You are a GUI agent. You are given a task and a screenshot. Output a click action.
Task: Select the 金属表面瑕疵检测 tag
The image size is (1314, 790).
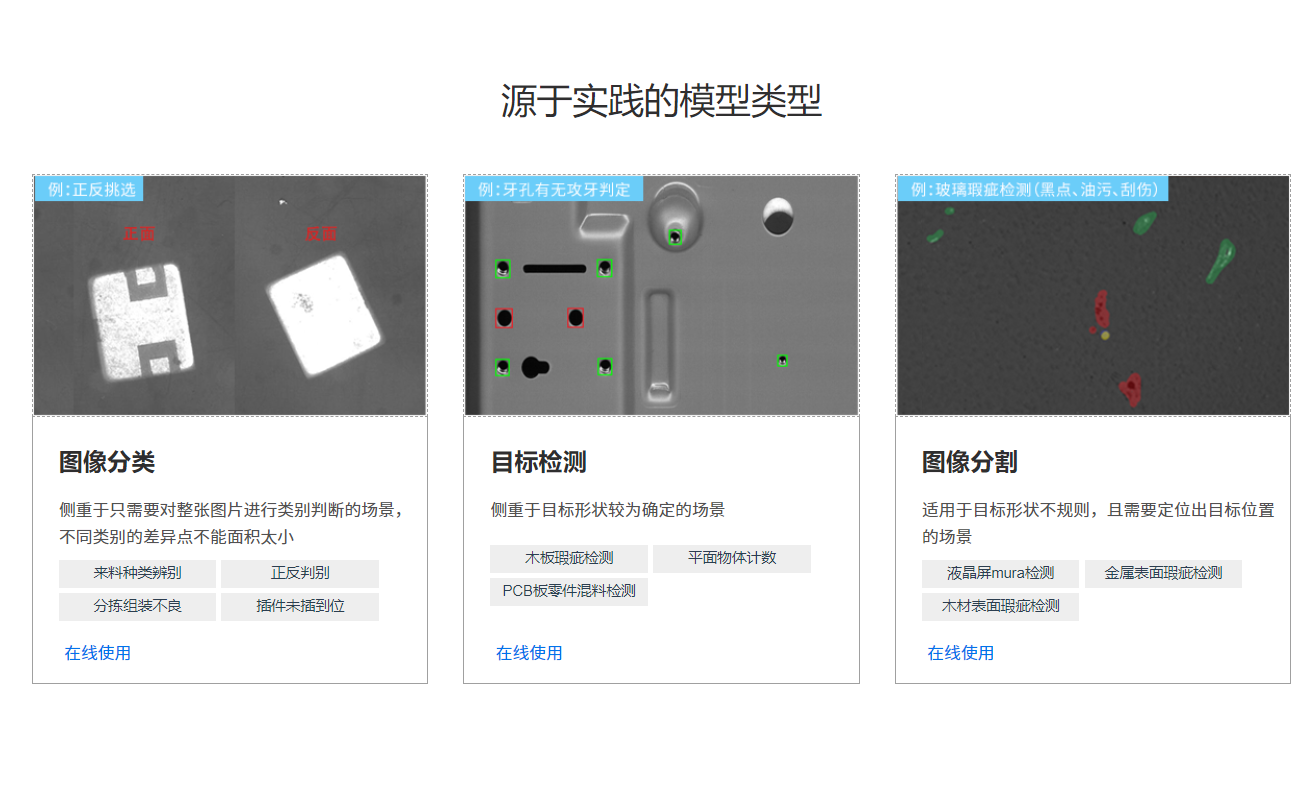click(x=1163, y=574)
